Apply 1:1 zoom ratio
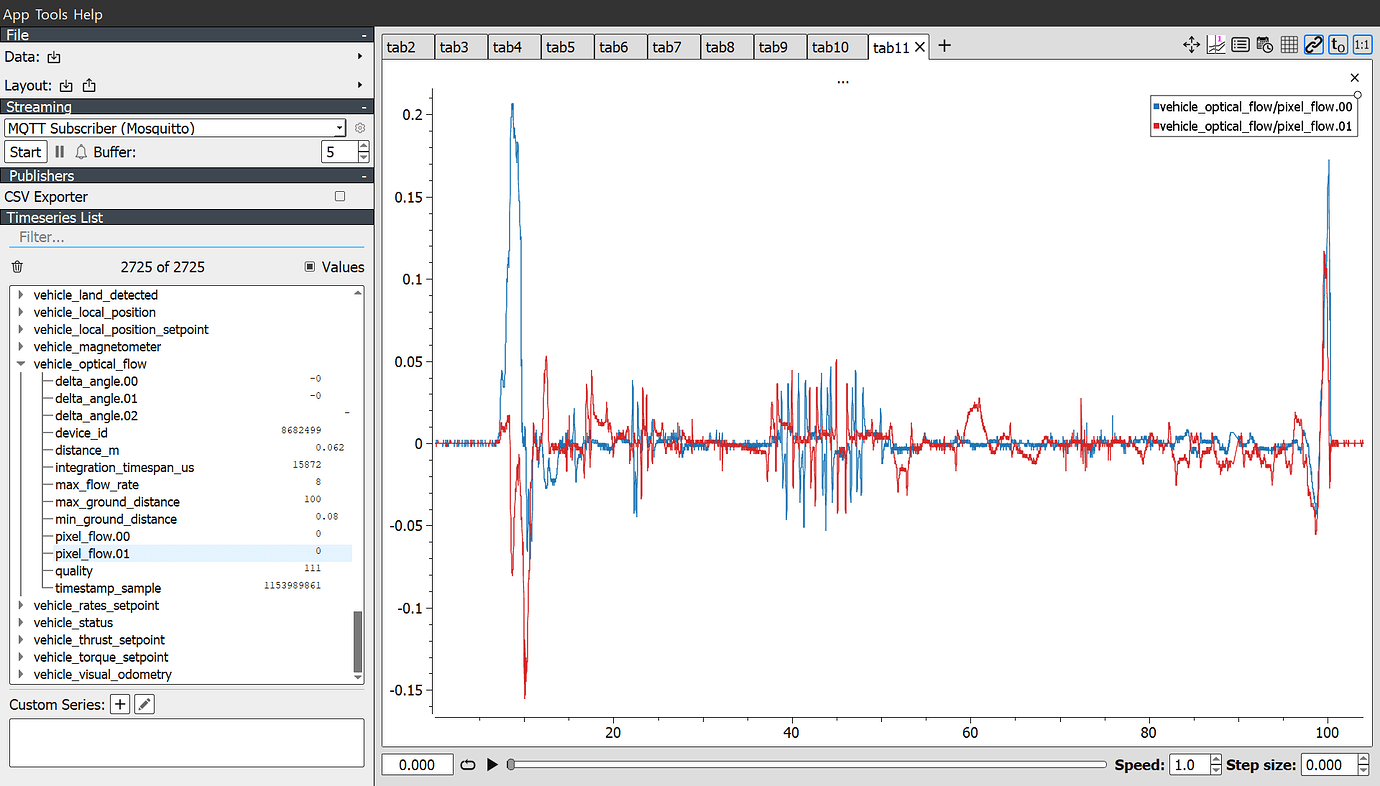 pos(1361,45)
